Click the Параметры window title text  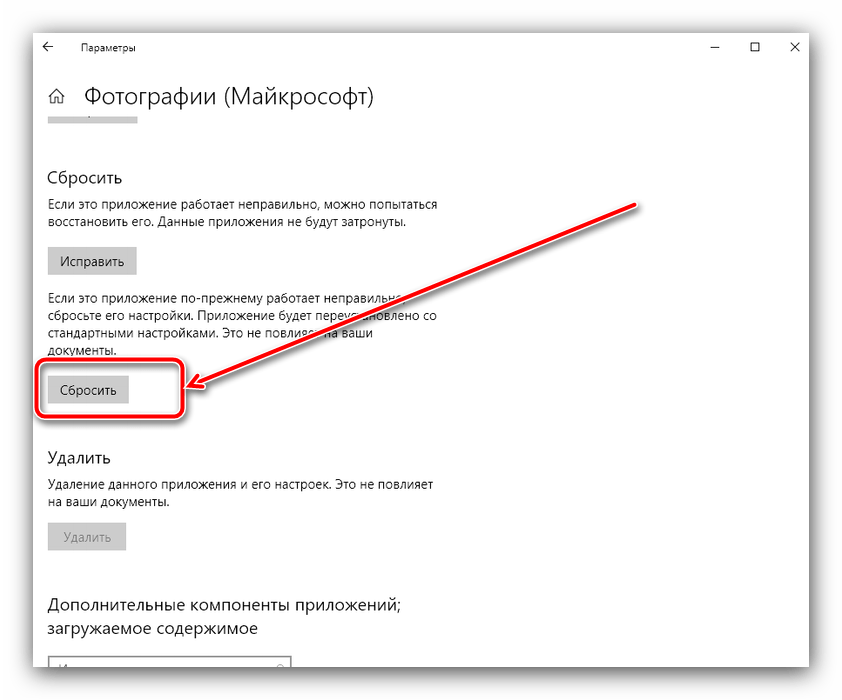coord(108,48)
